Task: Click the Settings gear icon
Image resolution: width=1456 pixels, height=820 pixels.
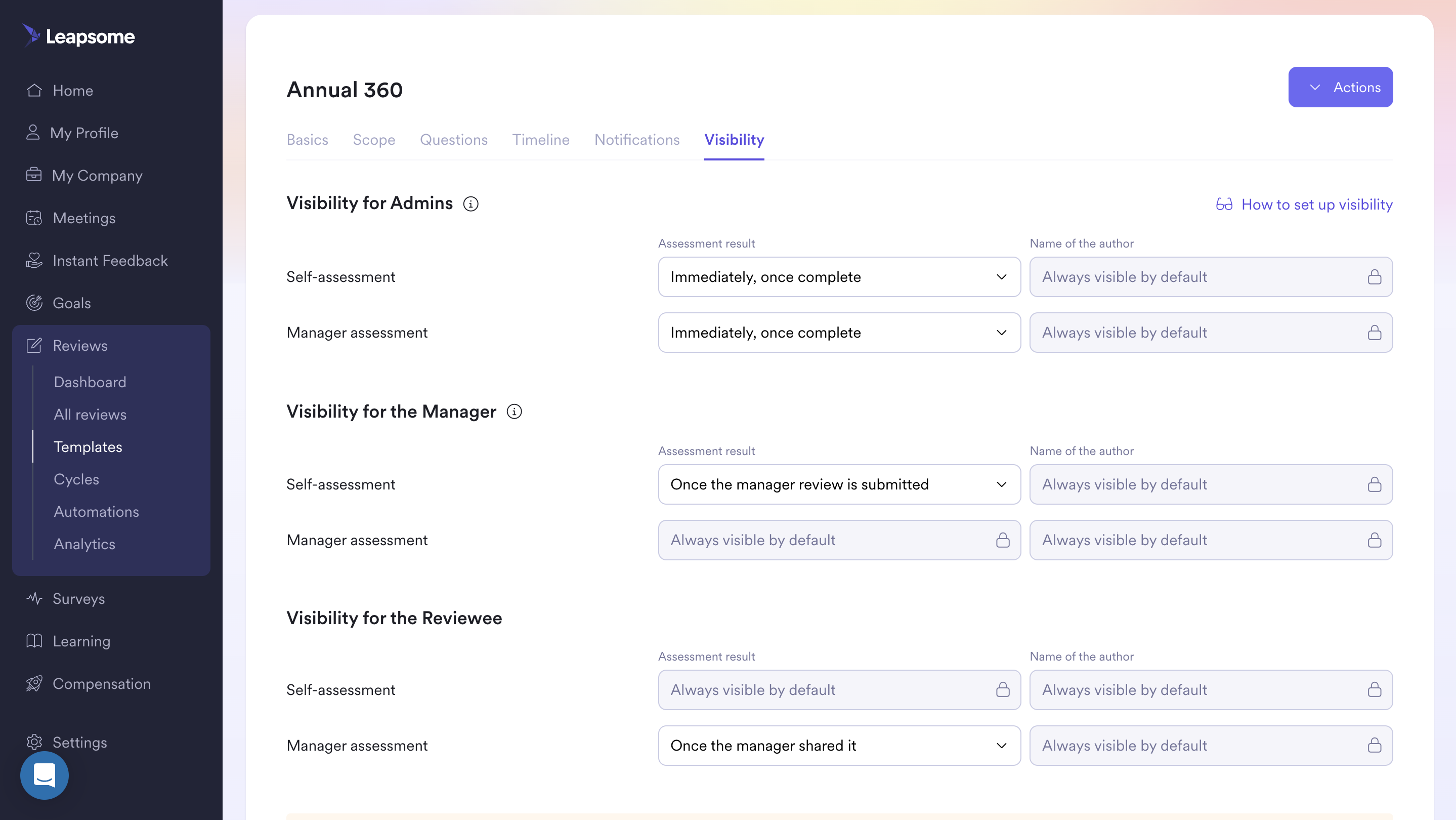Action: (34, 742)
